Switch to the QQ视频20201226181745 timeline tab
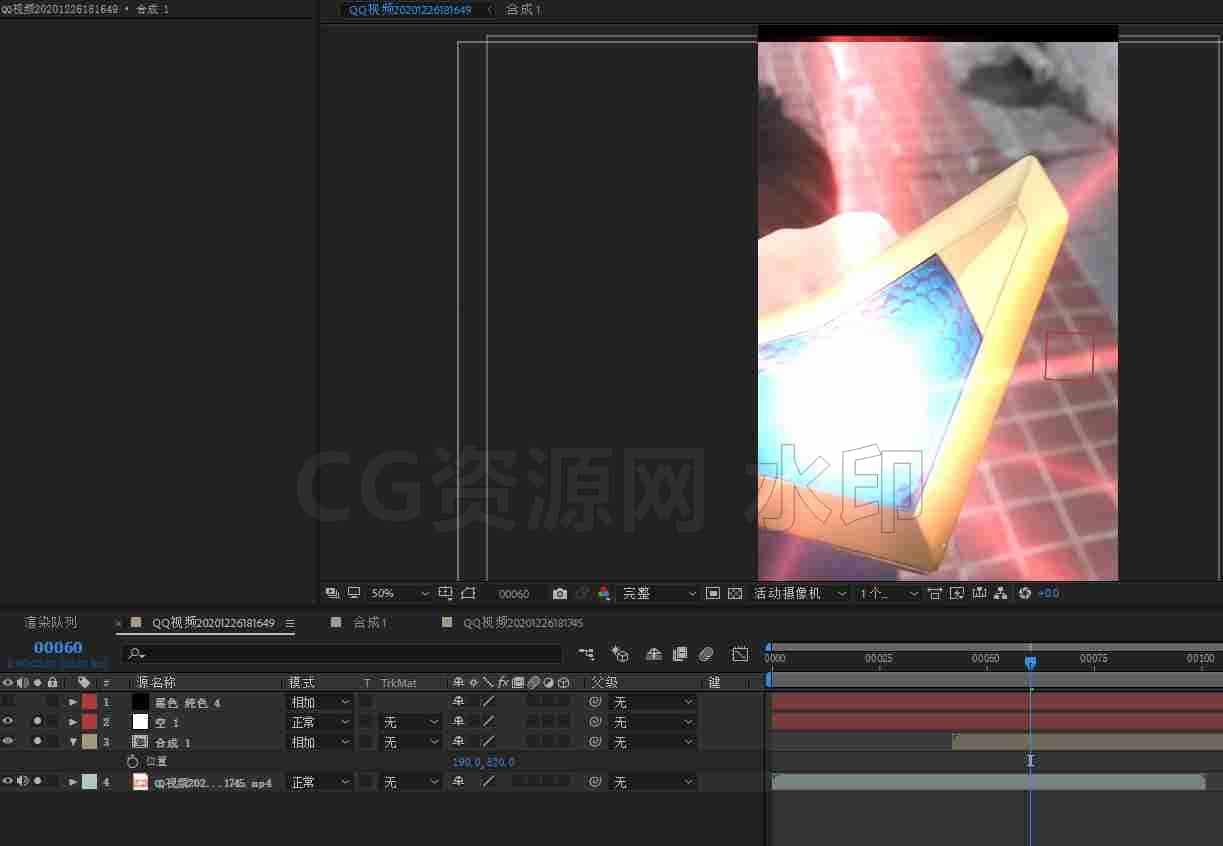 (x=523, y=622)
